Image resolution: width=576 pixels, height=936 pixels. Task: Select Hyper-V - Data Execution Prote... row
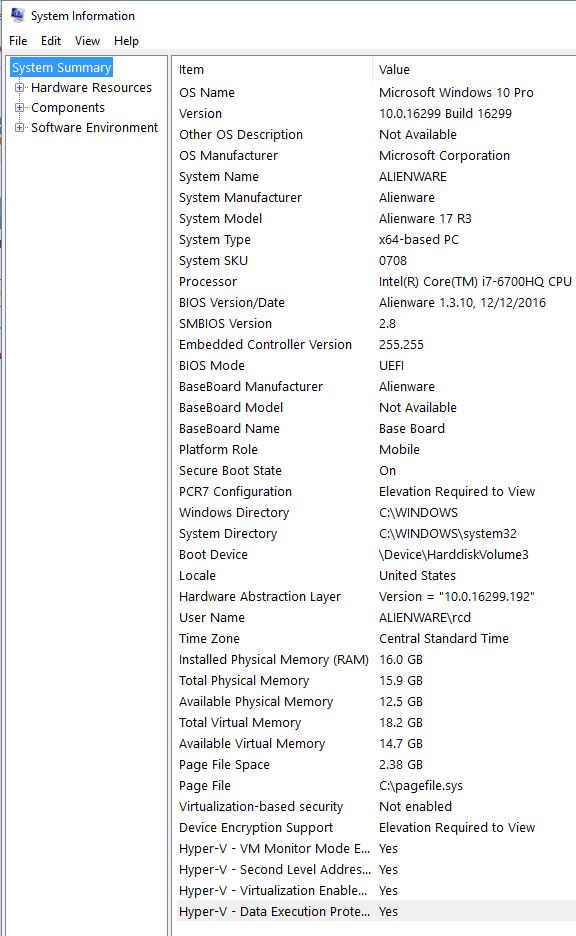(374, 912)
